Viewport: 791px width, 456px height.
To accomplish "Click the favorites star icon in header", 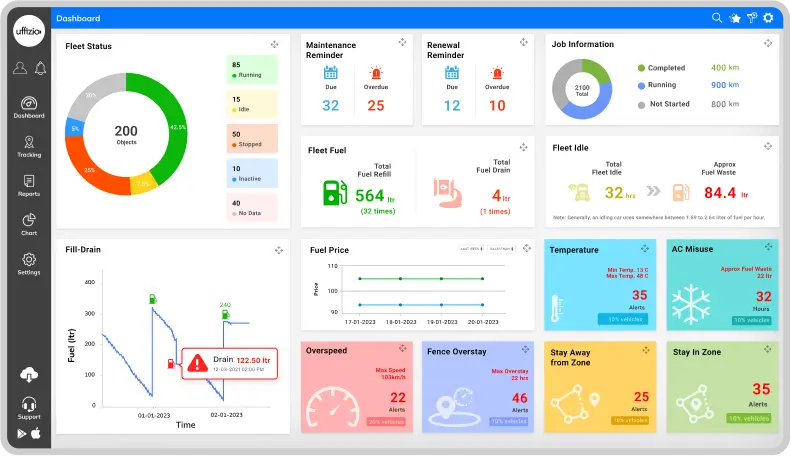I will tap(735, 18).
